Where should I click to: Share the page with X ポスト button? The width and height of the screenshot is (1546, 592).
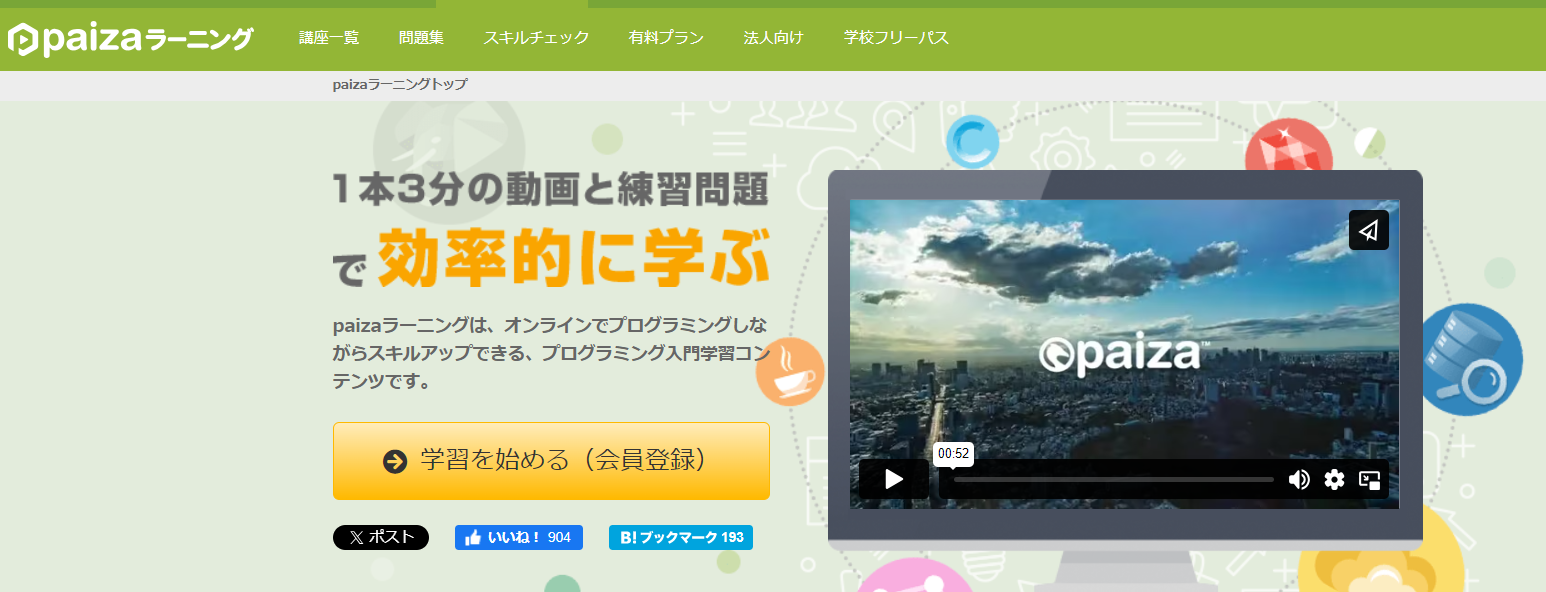[380, 537]
